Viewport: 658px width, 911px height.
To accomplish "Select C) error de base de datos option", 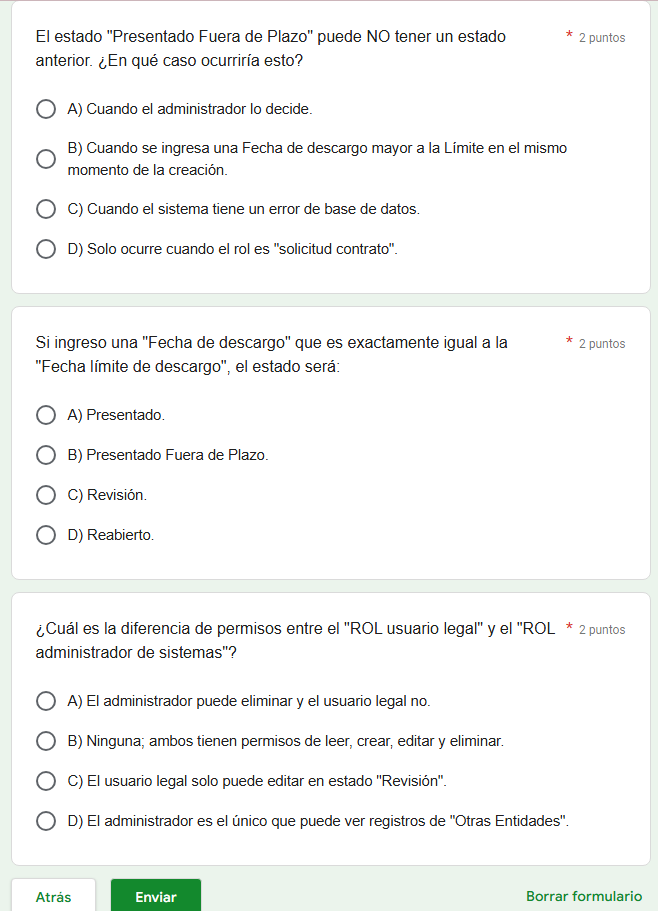I will [46, 209].
